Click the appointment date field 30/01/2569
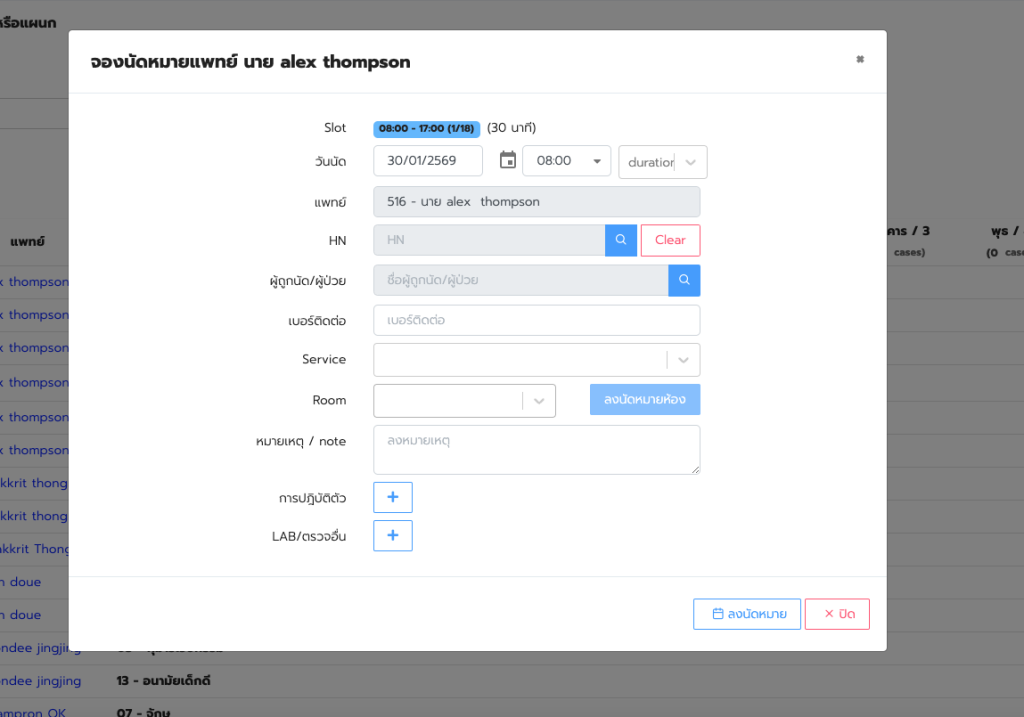The width and height of the screenshot is (1024, 717). tap(428, 161)
